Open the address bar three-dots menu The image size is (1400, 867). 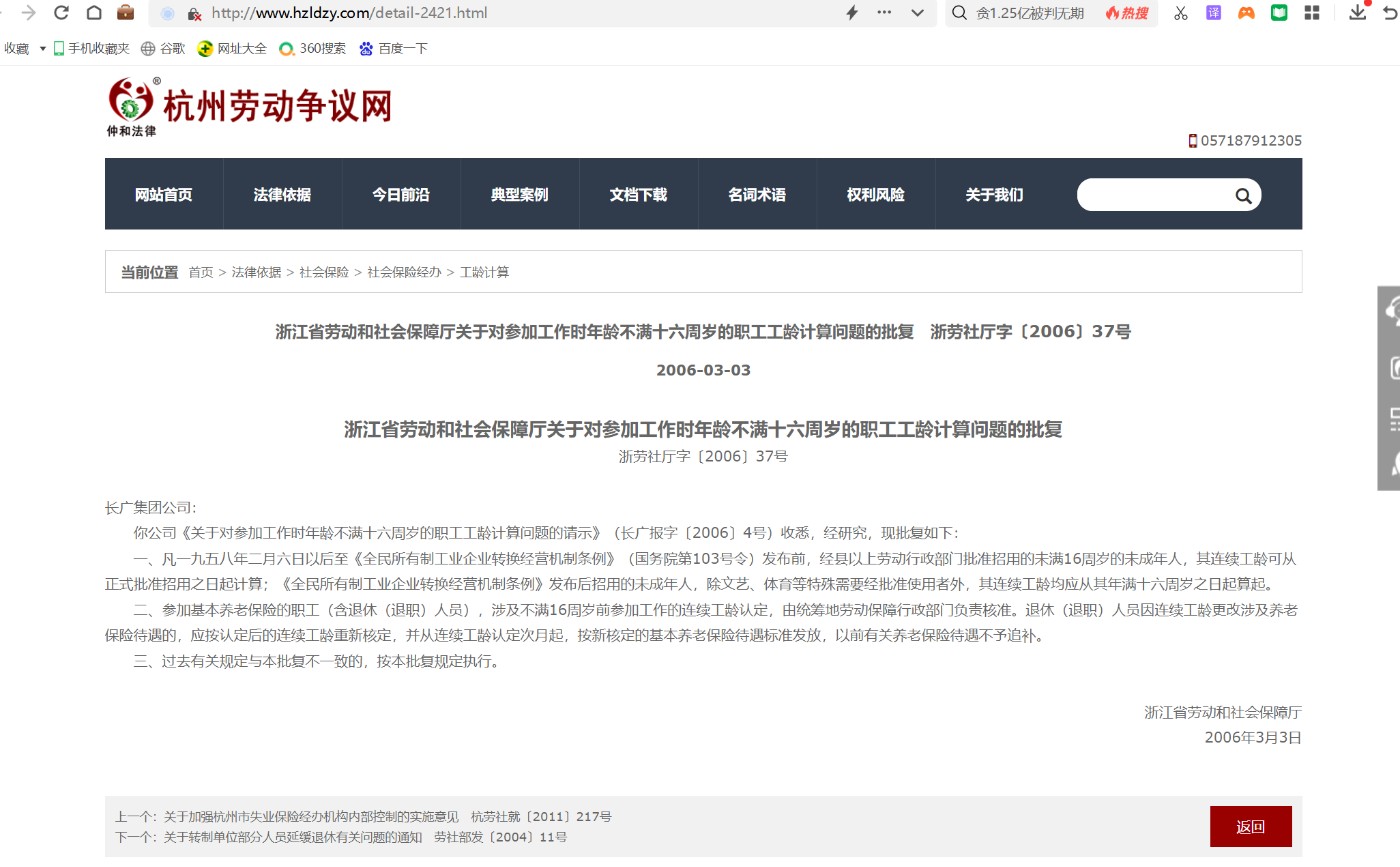tap(884, 13)
